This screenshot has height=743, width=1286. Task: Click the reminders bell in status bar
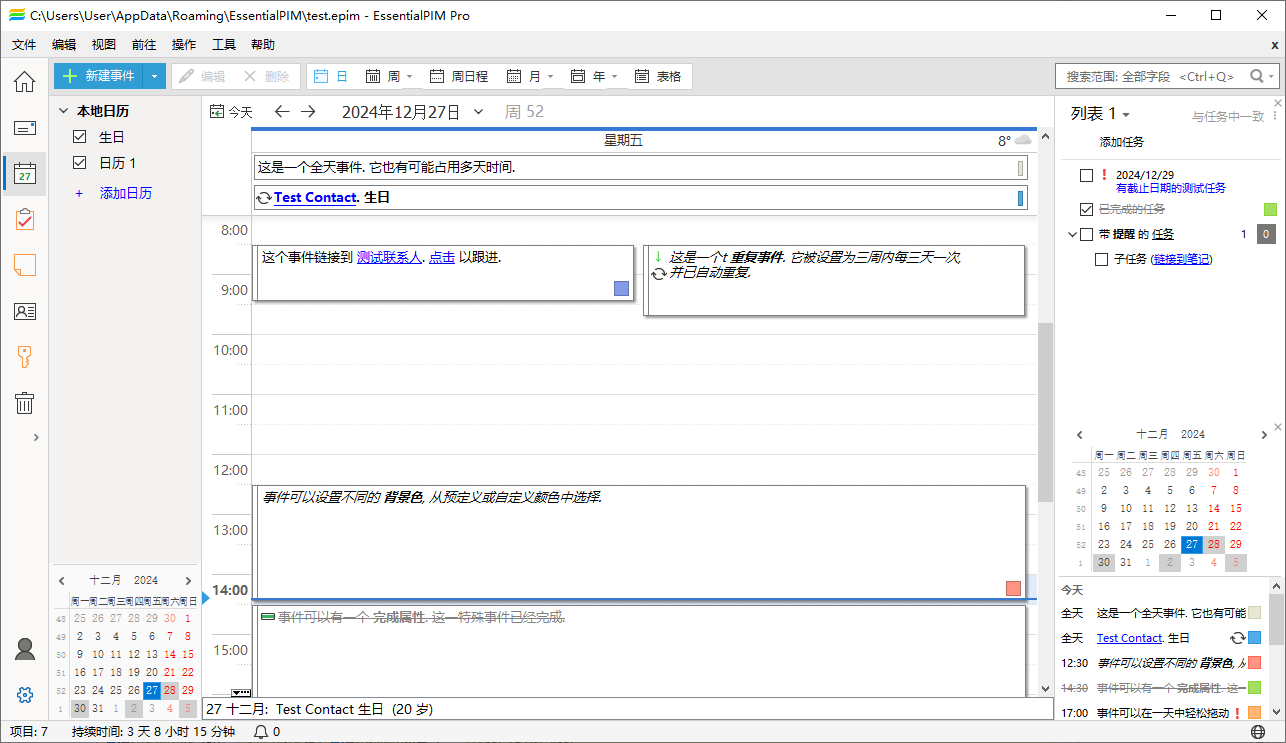pyautogui.click(x=261, y=732)
